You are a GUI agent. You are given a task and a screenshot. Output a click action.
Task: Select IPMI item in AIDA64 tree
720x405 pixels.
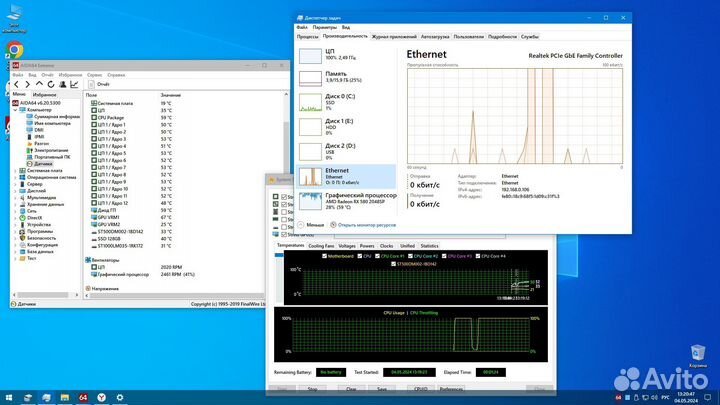click(36, 137)
